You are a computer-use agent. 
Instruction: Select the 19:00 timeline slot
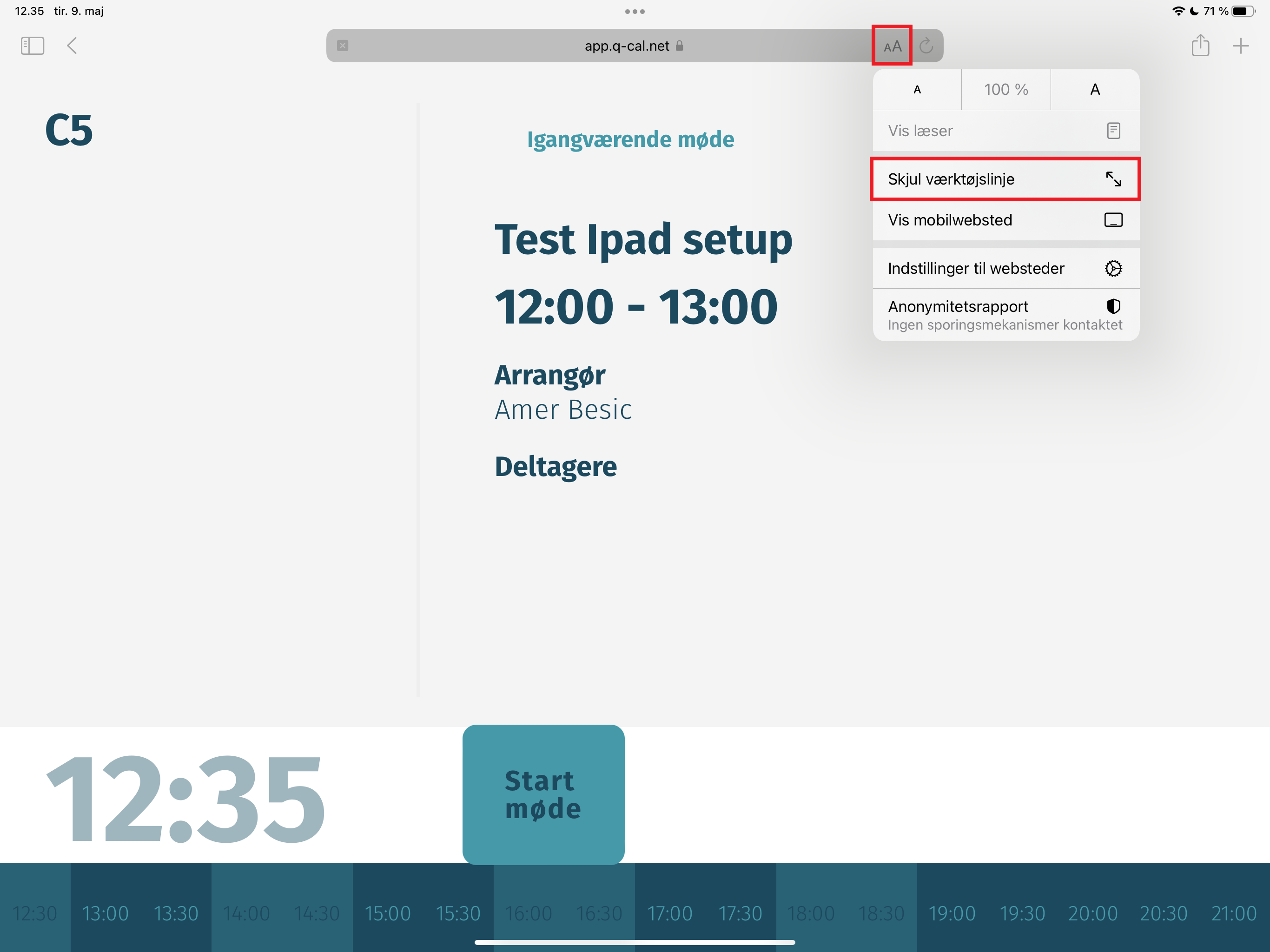click(x=952, y=913)
